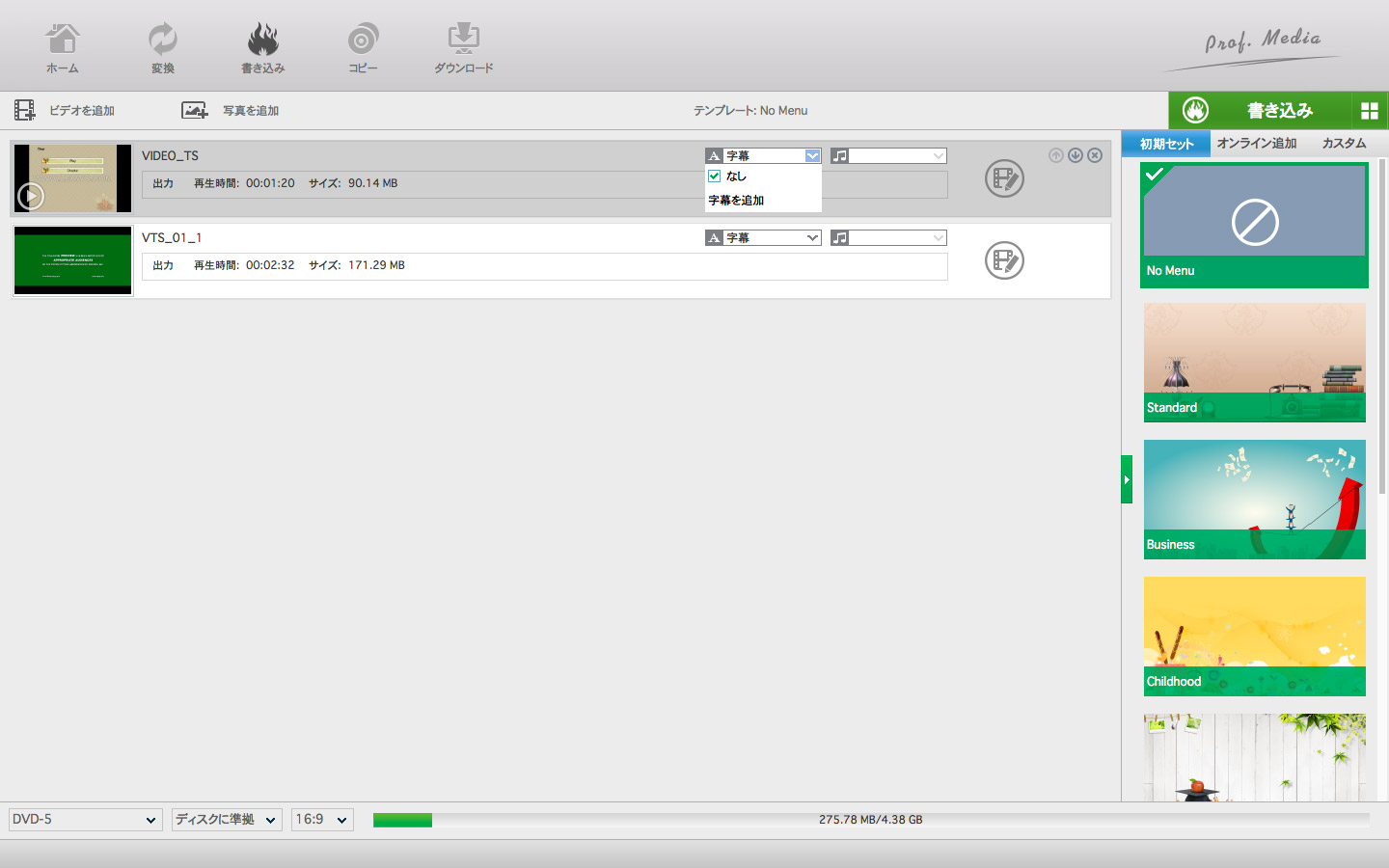Play the VIDEO_TS thumbnail preview
The width and height of the screenshot is (1389, 868).
point(31,196)
